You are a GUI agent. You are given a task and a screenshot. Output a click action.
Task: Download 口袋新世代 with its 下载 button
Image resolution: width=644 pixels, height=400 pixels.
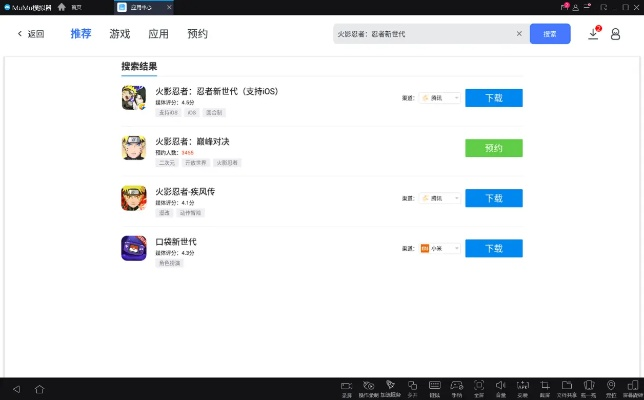click(493, 248)
